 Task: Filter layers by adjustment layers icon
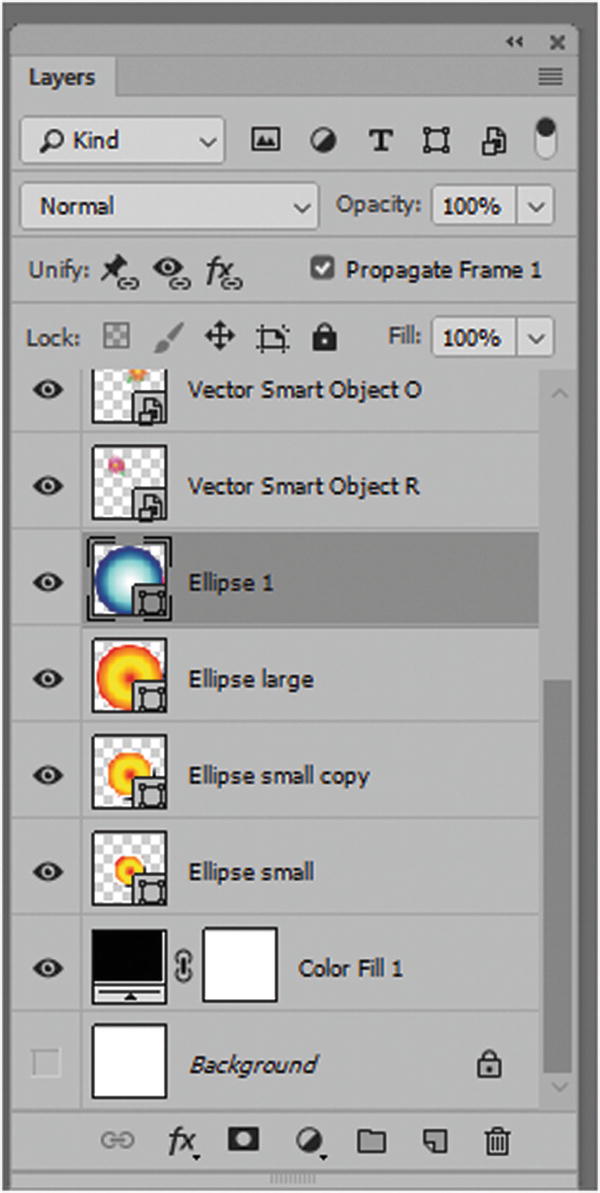coord(323,140)
